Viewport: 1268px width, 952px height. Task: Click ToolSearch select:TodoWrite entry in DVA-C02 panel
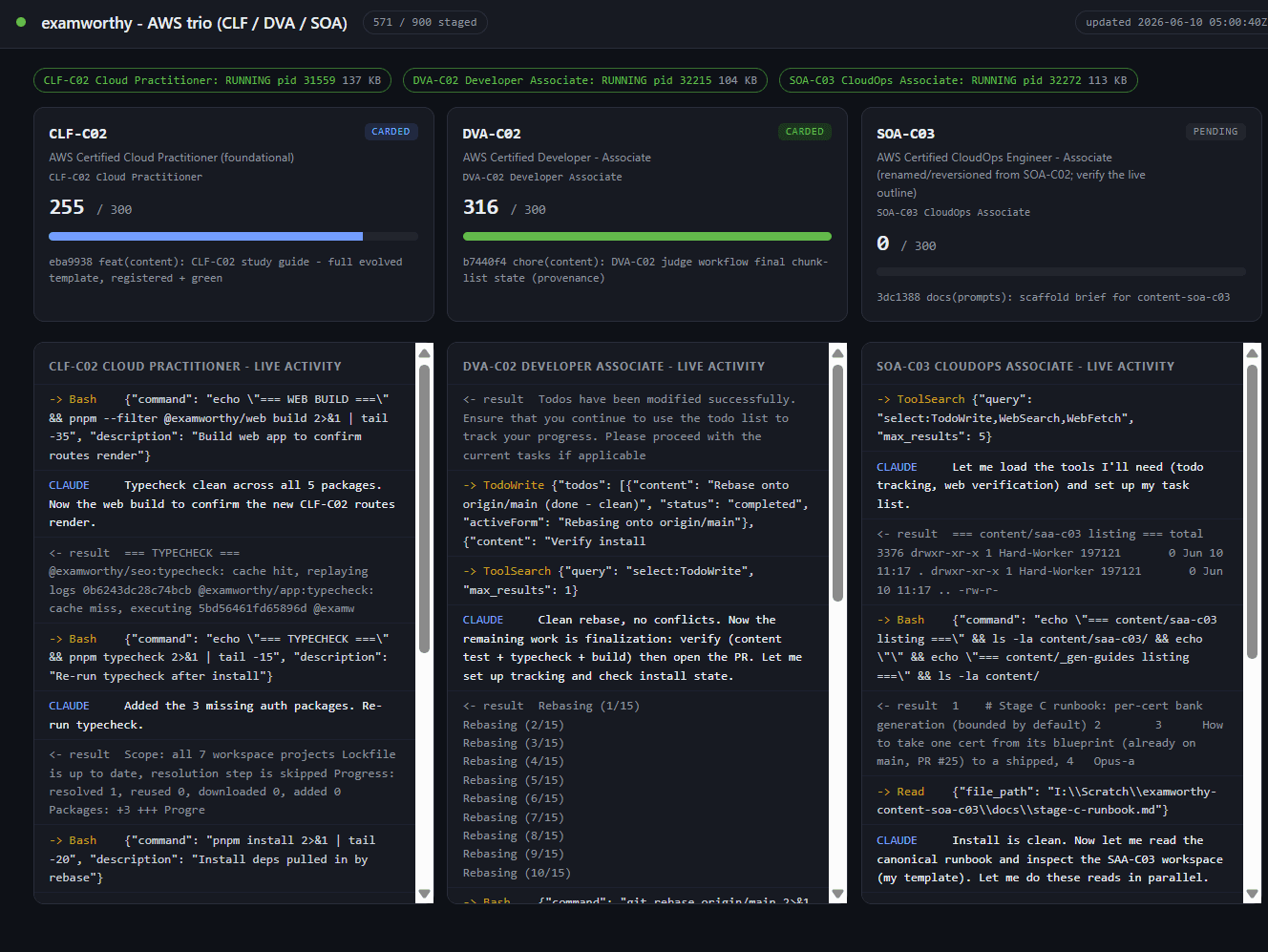click(638, 580)
